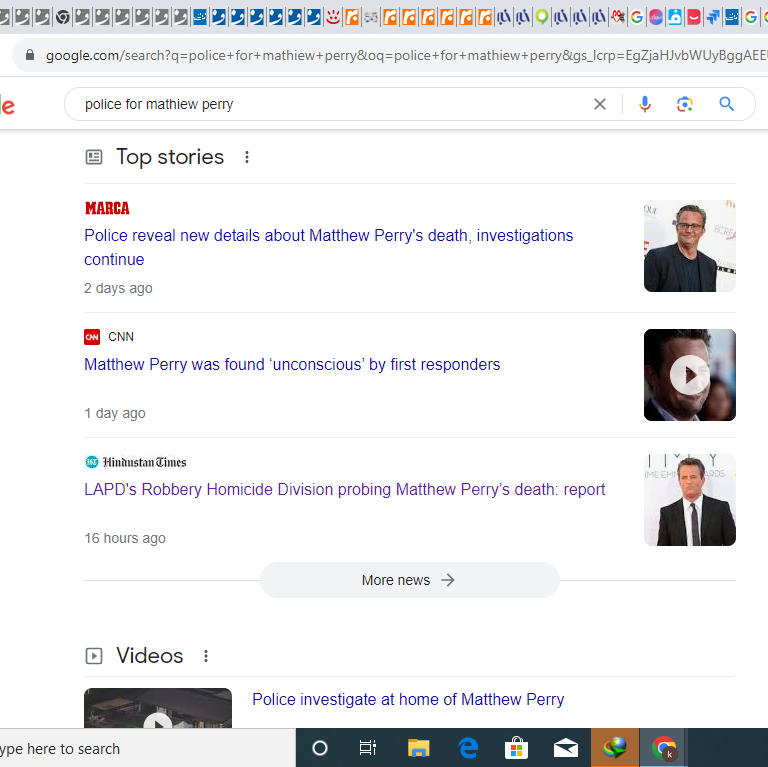The image size is (768, 767).
Task: Open 'Police investigate at home' video link
Action: tap(408, 700)
